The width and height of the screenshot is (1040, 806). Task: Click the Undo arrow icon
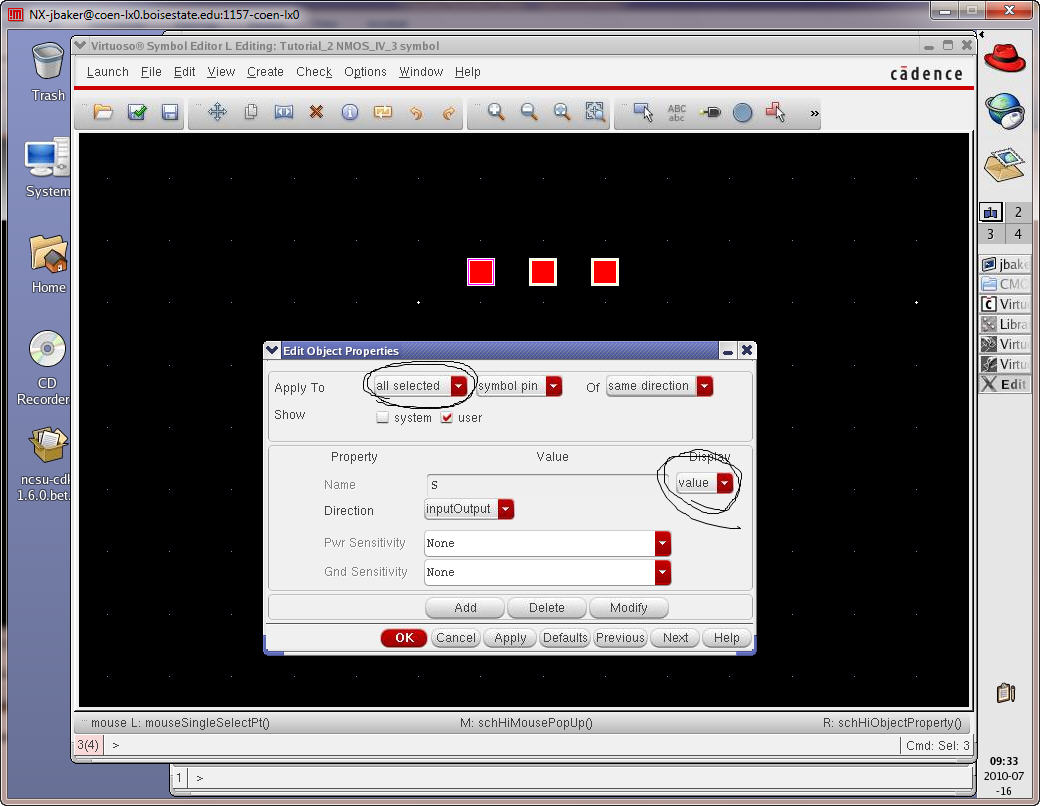pyautogui.click(x=416, y=113)
